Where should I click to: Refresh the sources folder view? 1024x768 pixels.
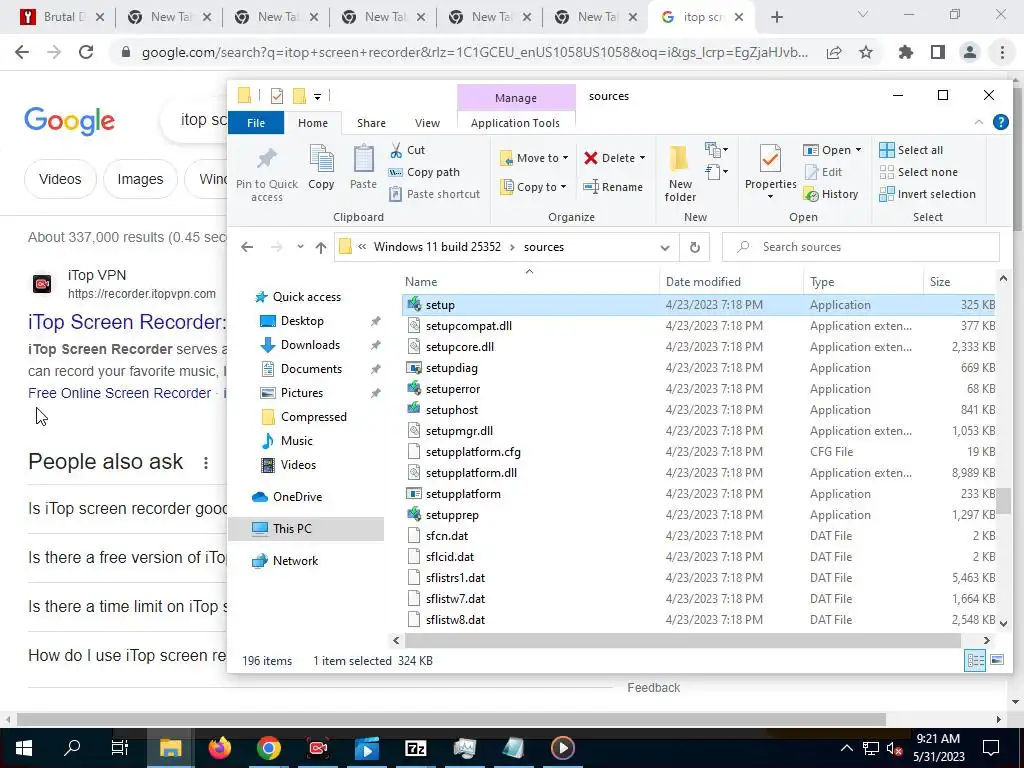tap(695, 248)
